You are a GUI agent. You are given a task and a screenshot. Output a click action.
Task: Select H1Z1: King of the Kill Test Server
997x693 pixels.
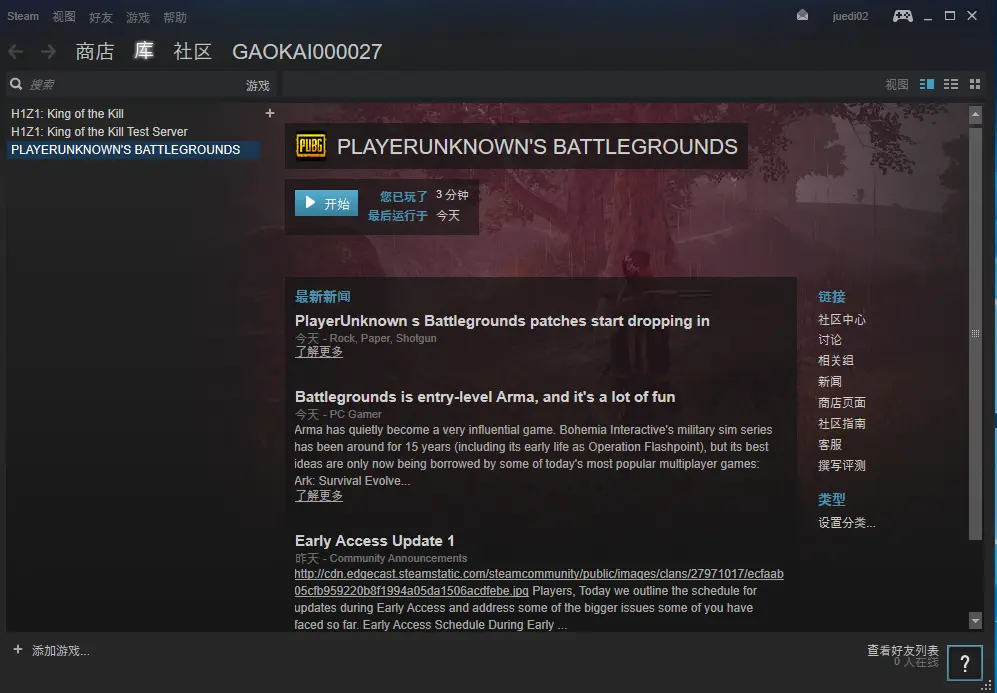coord(99,132)
